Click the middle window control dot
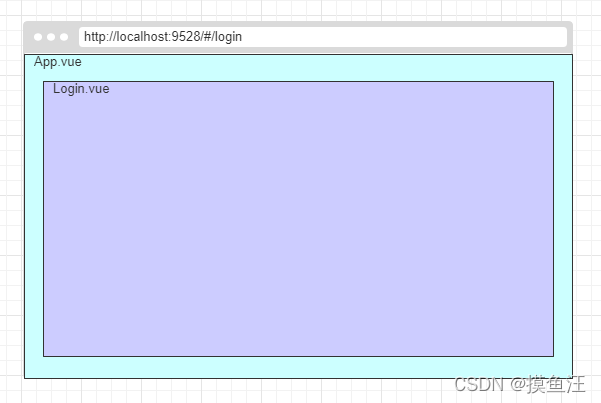 coord(51,37)
